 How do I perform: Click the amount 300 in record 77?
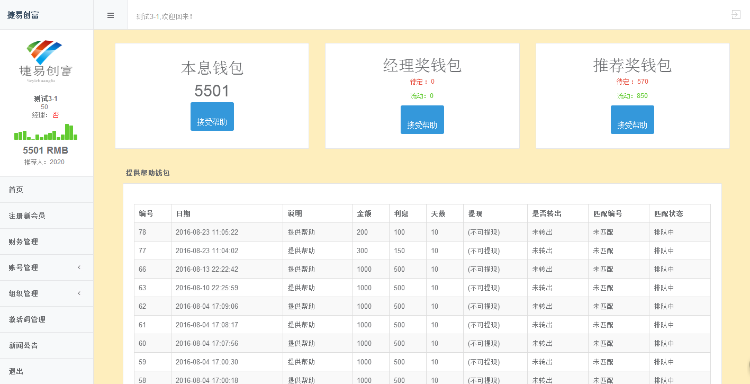[x=362, y=251]
